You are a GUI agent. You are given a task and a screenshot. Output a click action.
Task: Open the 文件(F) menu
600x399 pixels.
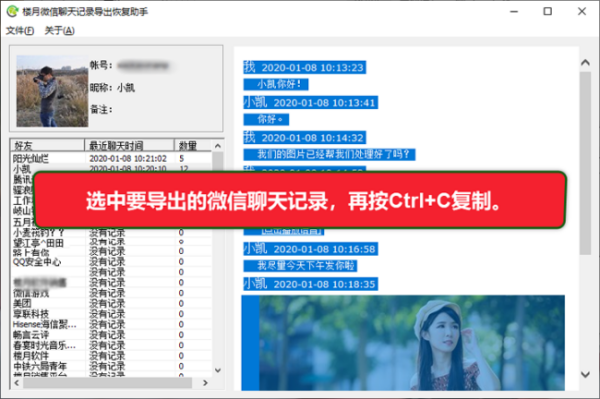[x=20, y=31]
